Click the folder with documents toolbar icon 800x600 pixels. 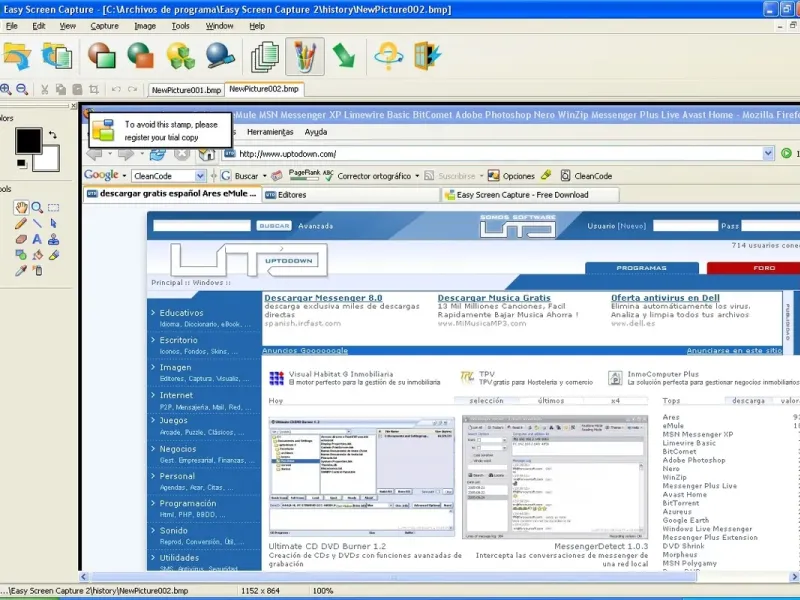click(57, 56)
